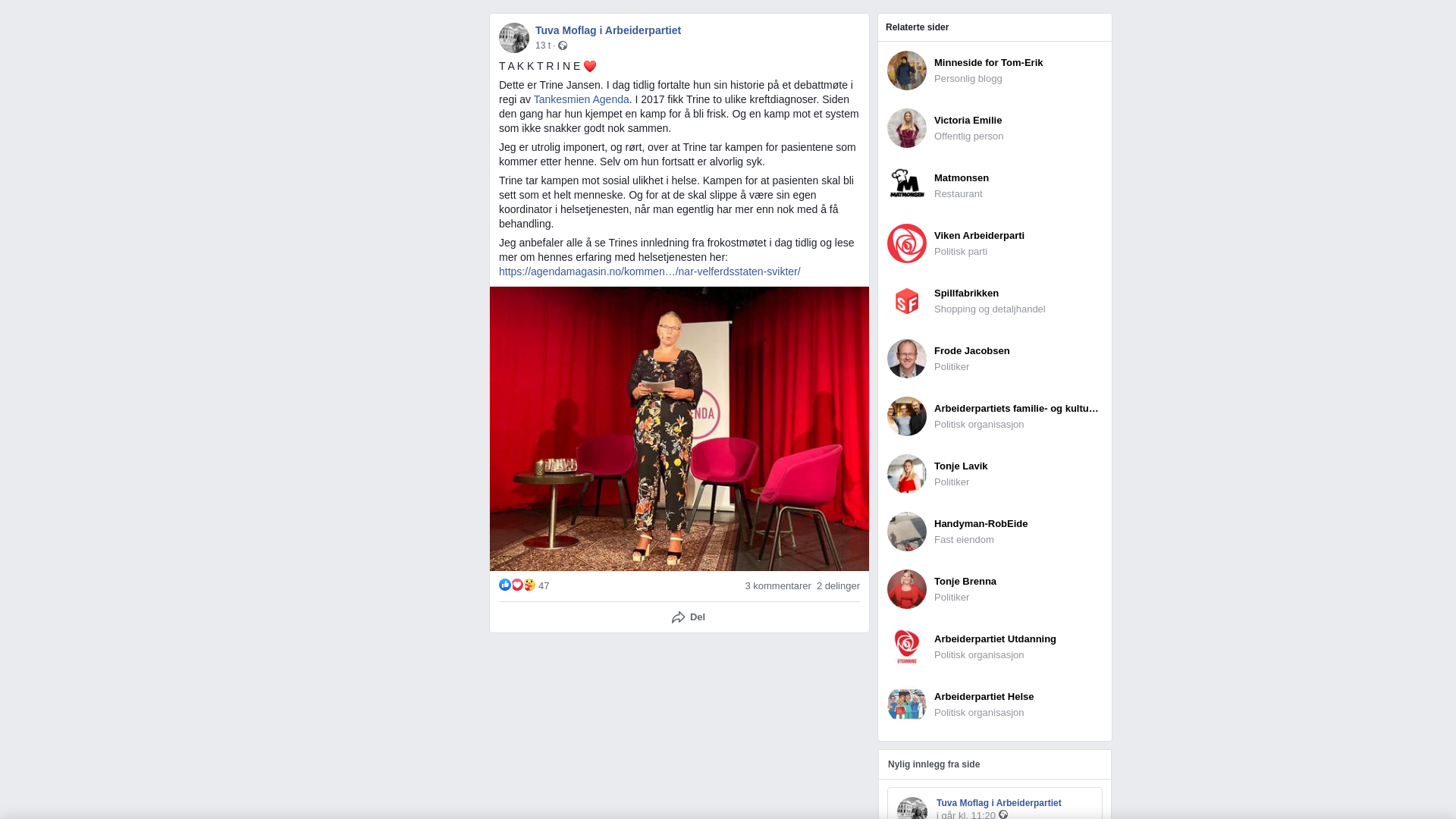Click the Spillfabrikken SF logo
1456x819 pixels.
point(907,301)
